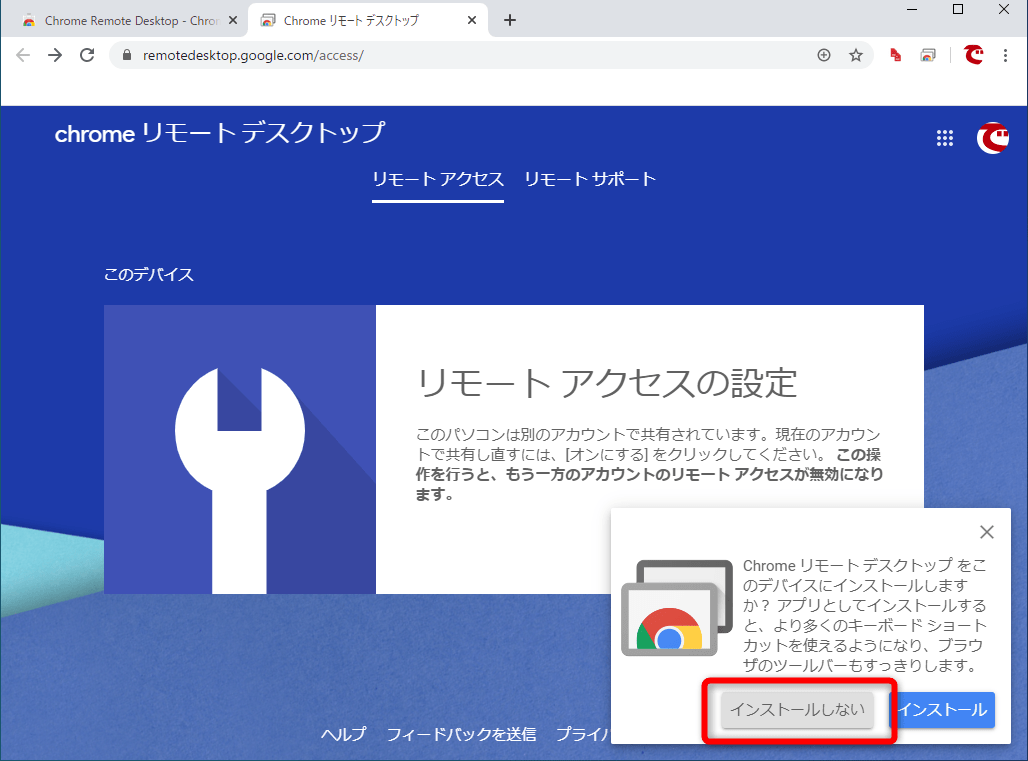Navigate back with the back arrow
Image resolution: width=1028 pixels, height=761 pixels.
click(x=22, y=55)
